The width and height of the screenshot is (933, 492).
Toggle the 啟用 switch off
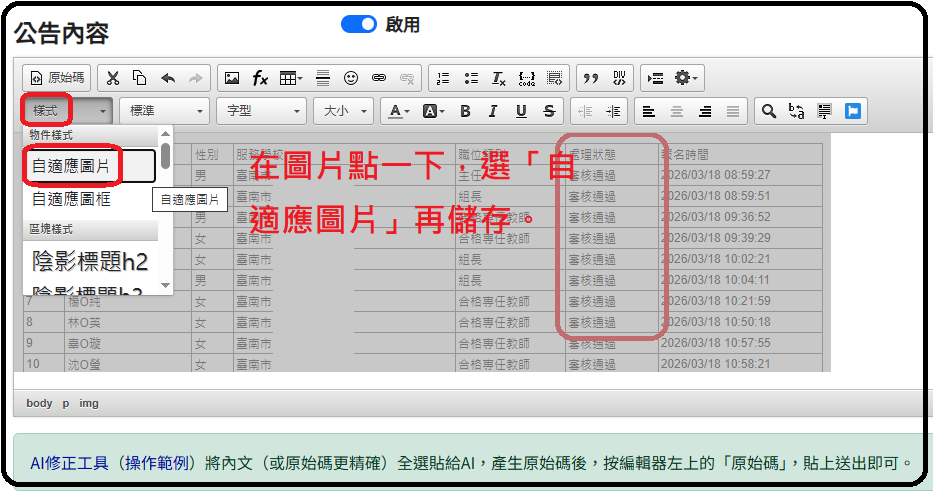[x=358, y=25]
